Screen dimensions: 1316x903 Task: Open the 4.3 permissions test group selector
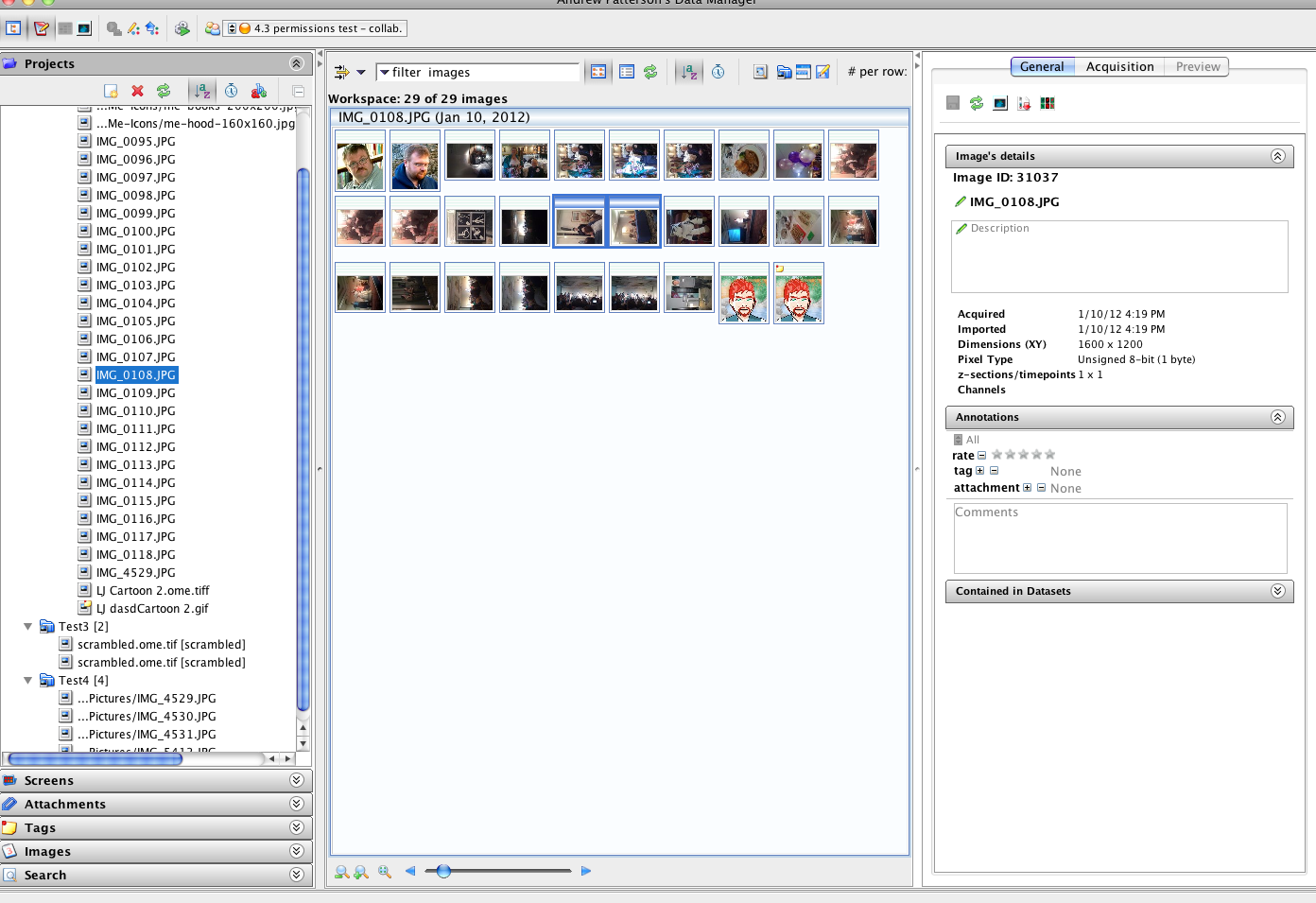click(x=317, y=28)
